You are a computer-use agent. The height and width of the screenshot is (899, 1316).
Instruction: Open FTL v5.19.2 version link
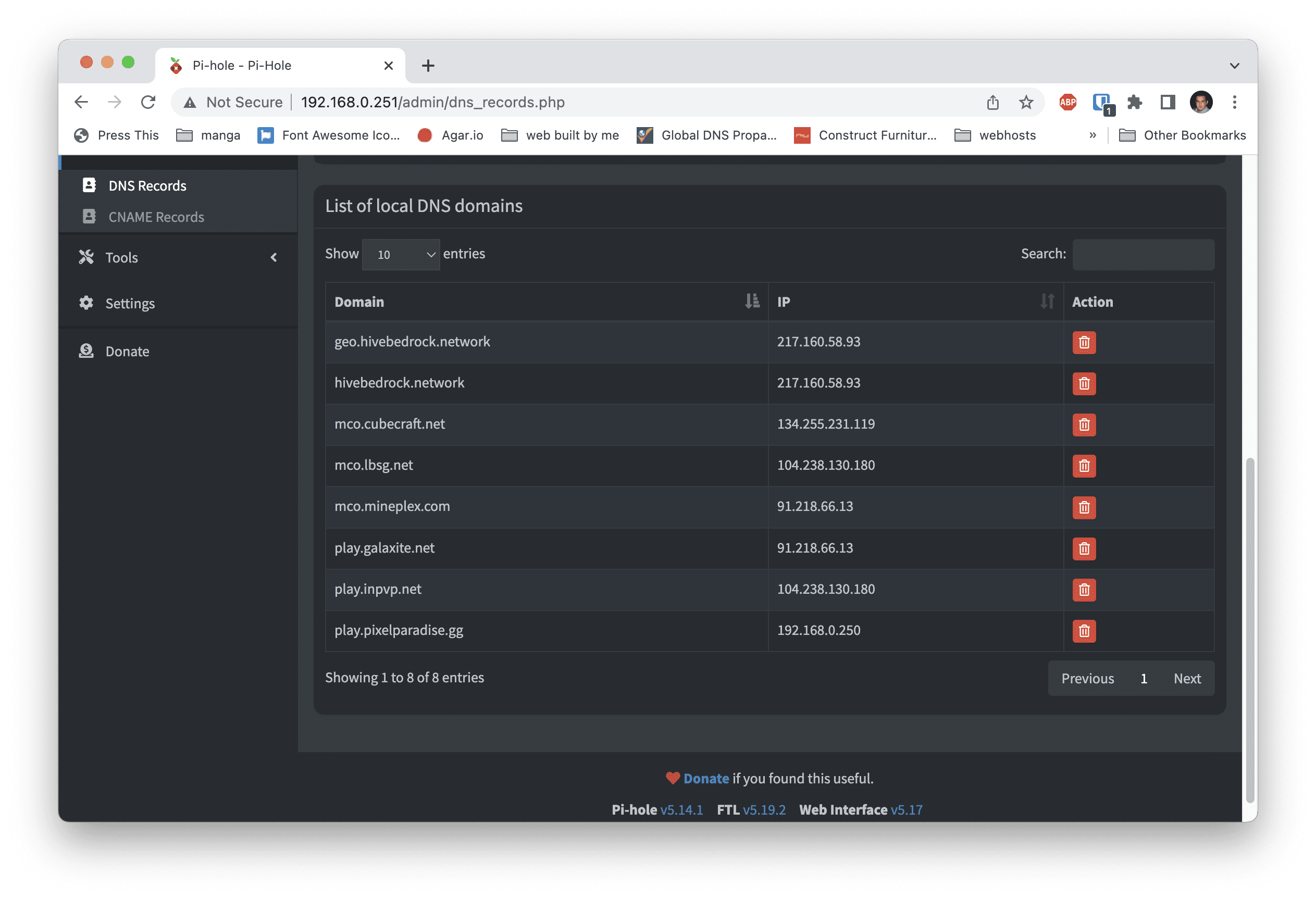click(x=764, y=809)
